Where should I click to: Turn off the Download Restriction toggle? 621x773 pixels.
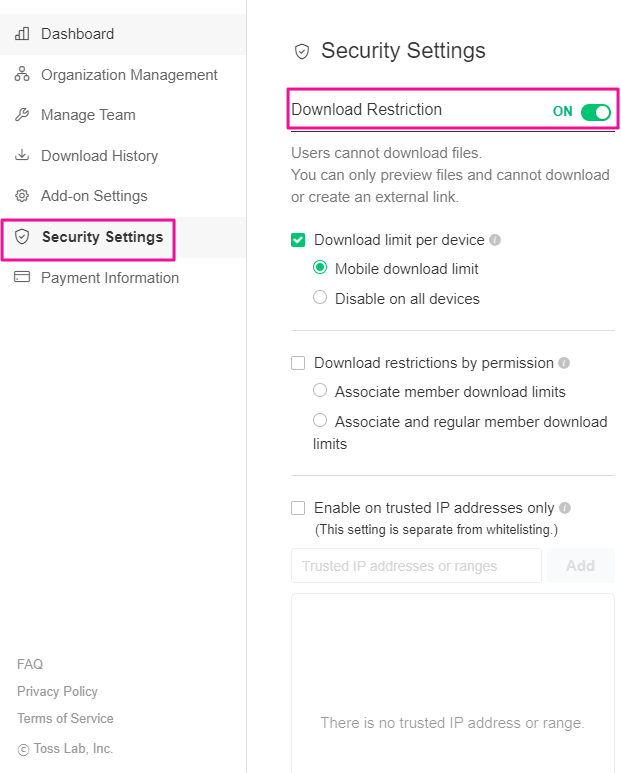(x=595, y=112)
